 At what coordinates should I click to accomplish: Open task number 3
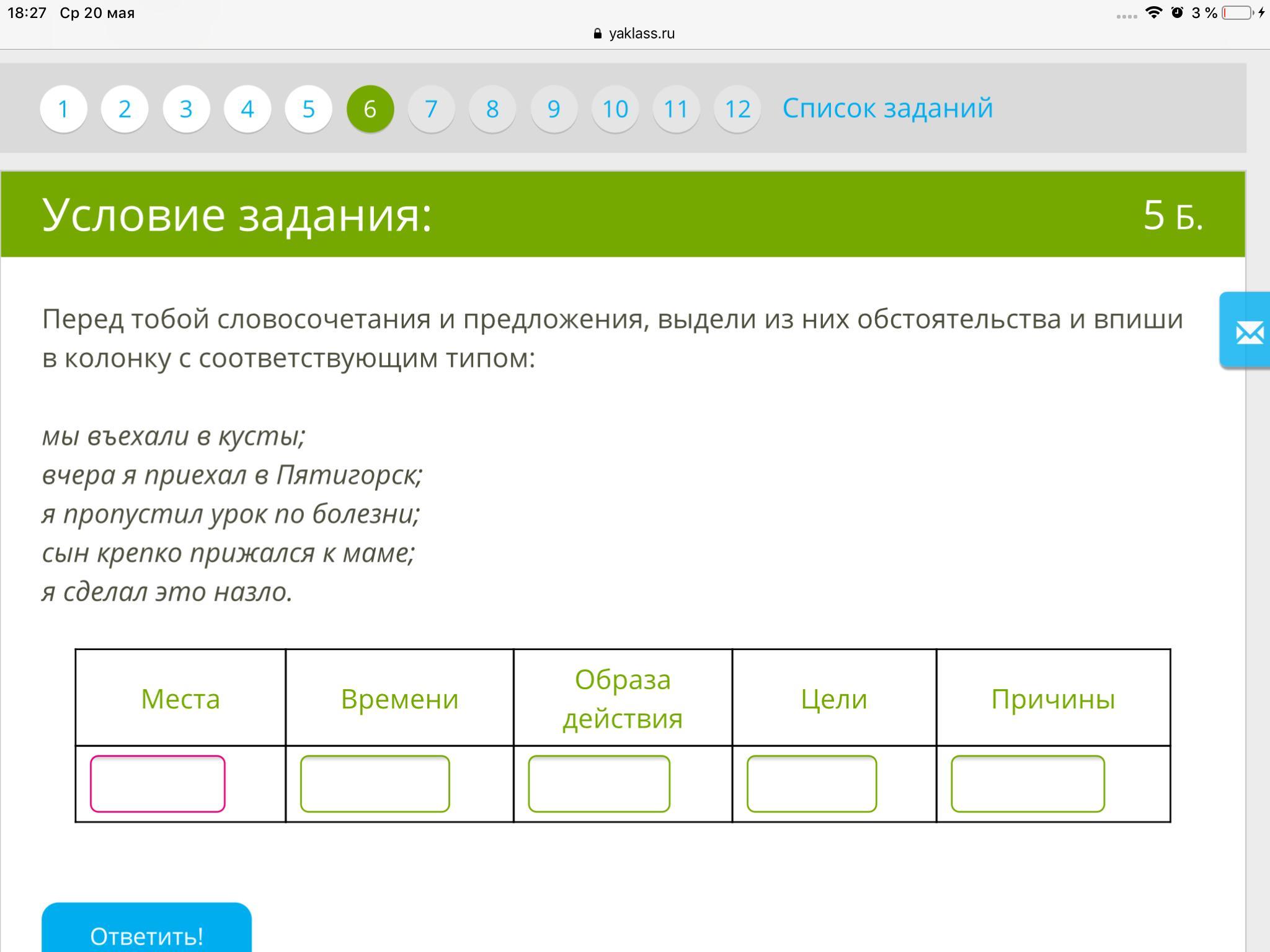186,109
